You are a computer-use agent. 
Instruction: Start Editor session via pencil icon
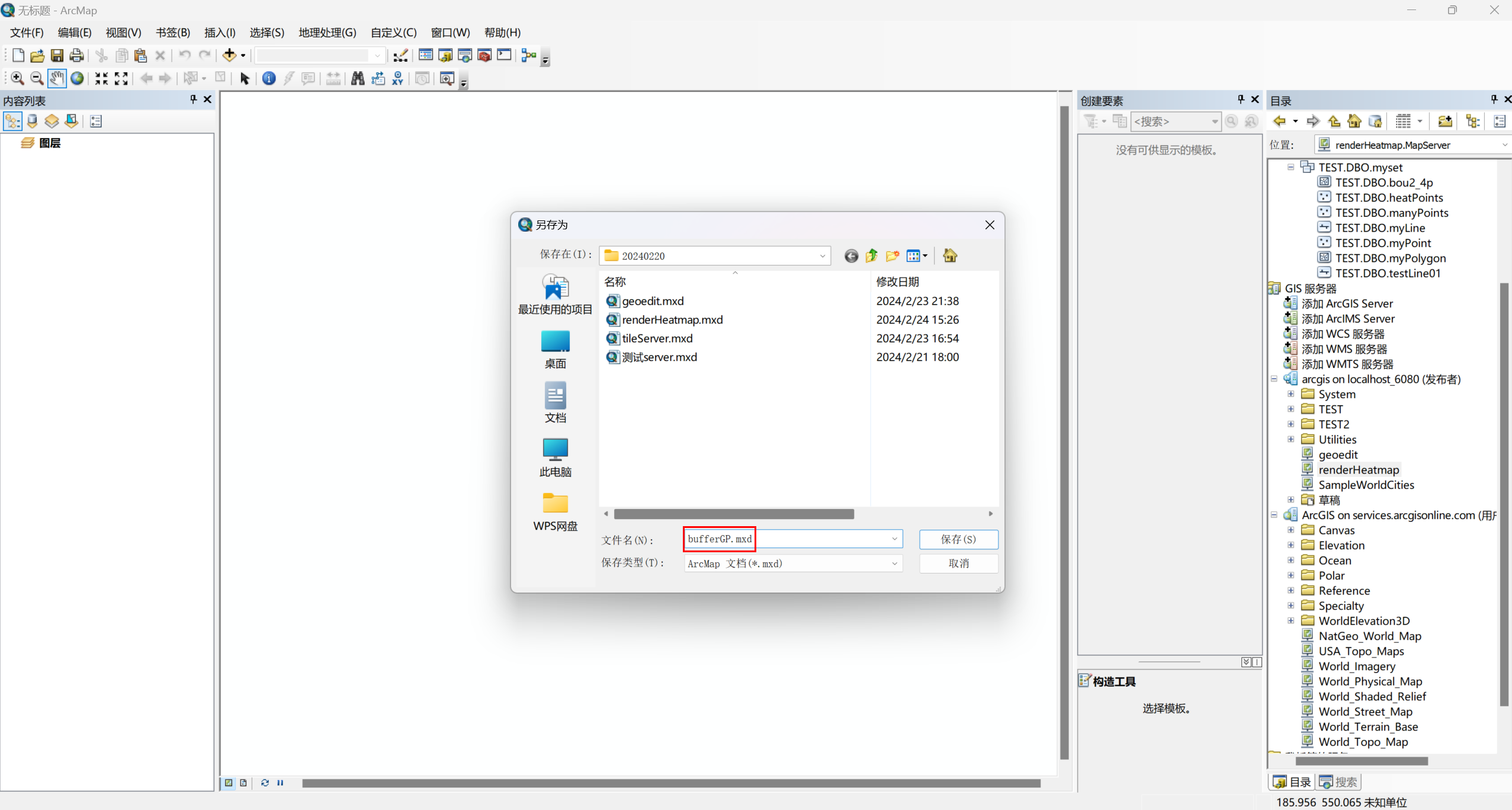click(x=400, y=55)
